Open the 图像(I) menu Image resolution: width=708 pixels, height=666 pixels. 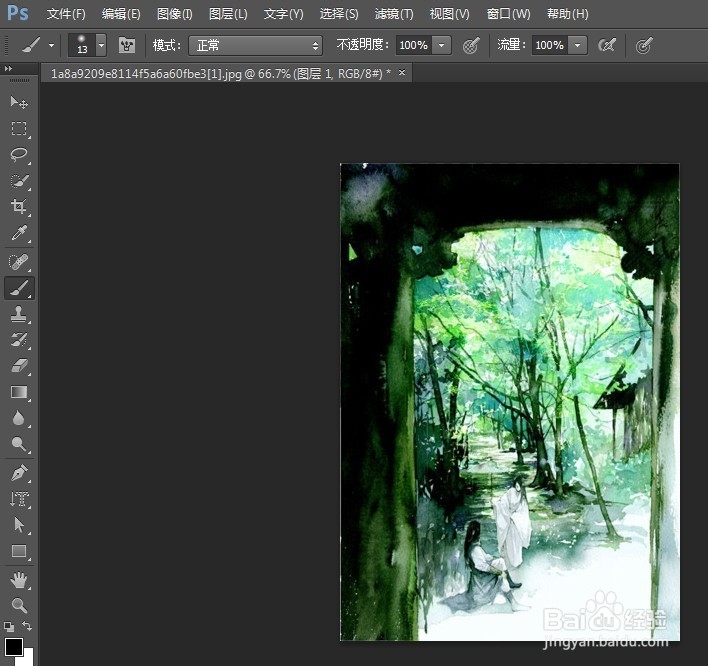(x=175, y=14)
